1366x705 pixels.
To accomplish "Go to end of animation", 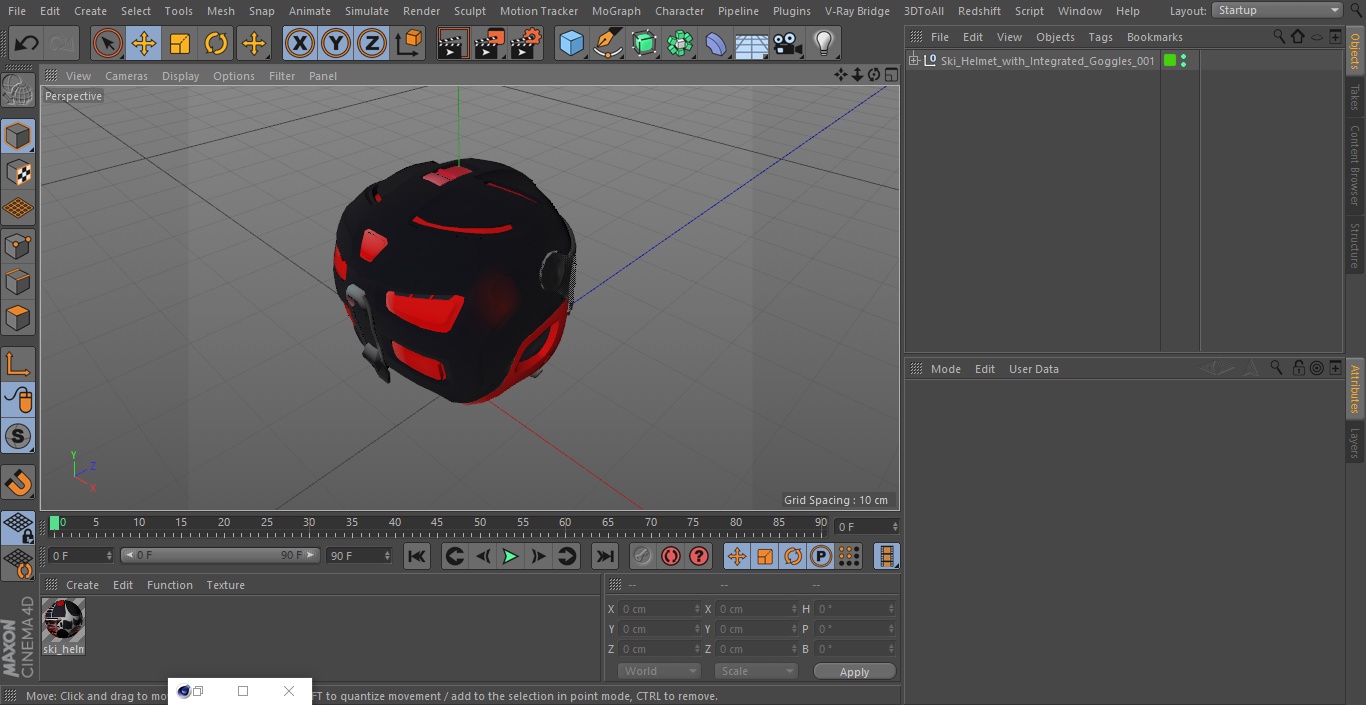I will (x=605, y=556).
